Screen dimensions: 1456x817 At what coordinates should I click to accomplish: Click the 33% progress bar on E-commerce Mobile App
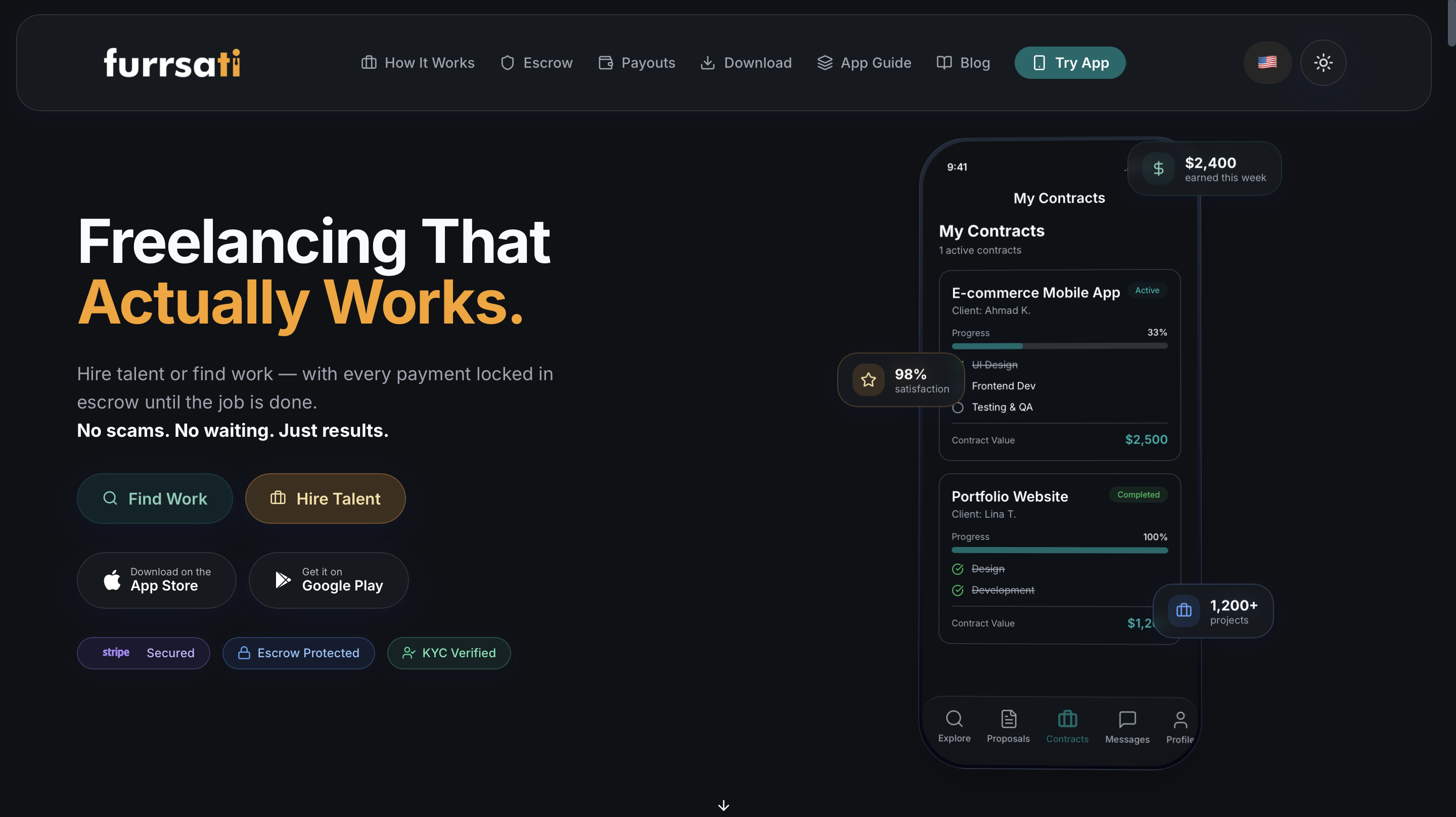(x=1060, y=346)
